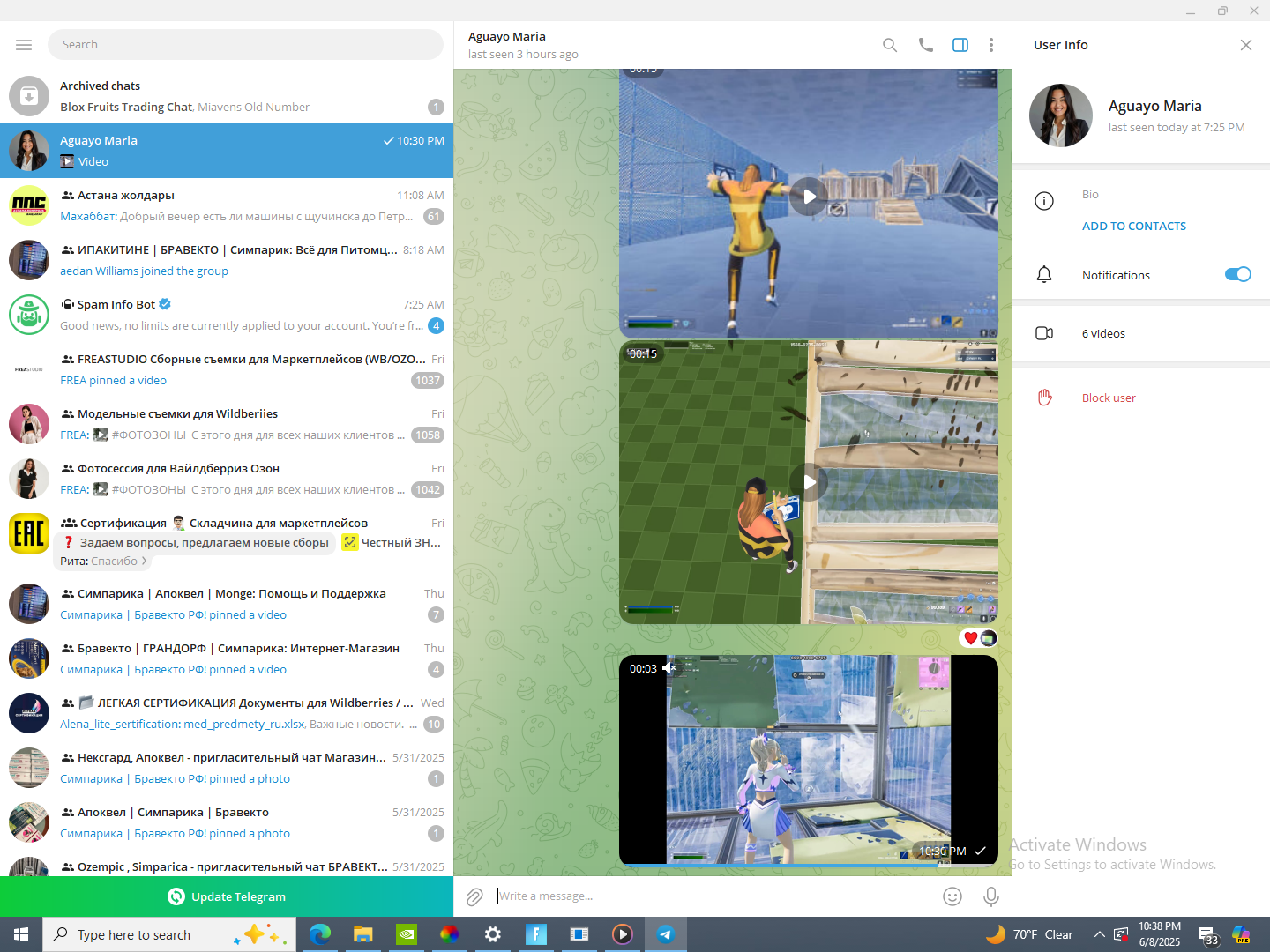Screen dimensions: 1270x952
Task: Click the heart reaction on the video
Action: [971, 638]
